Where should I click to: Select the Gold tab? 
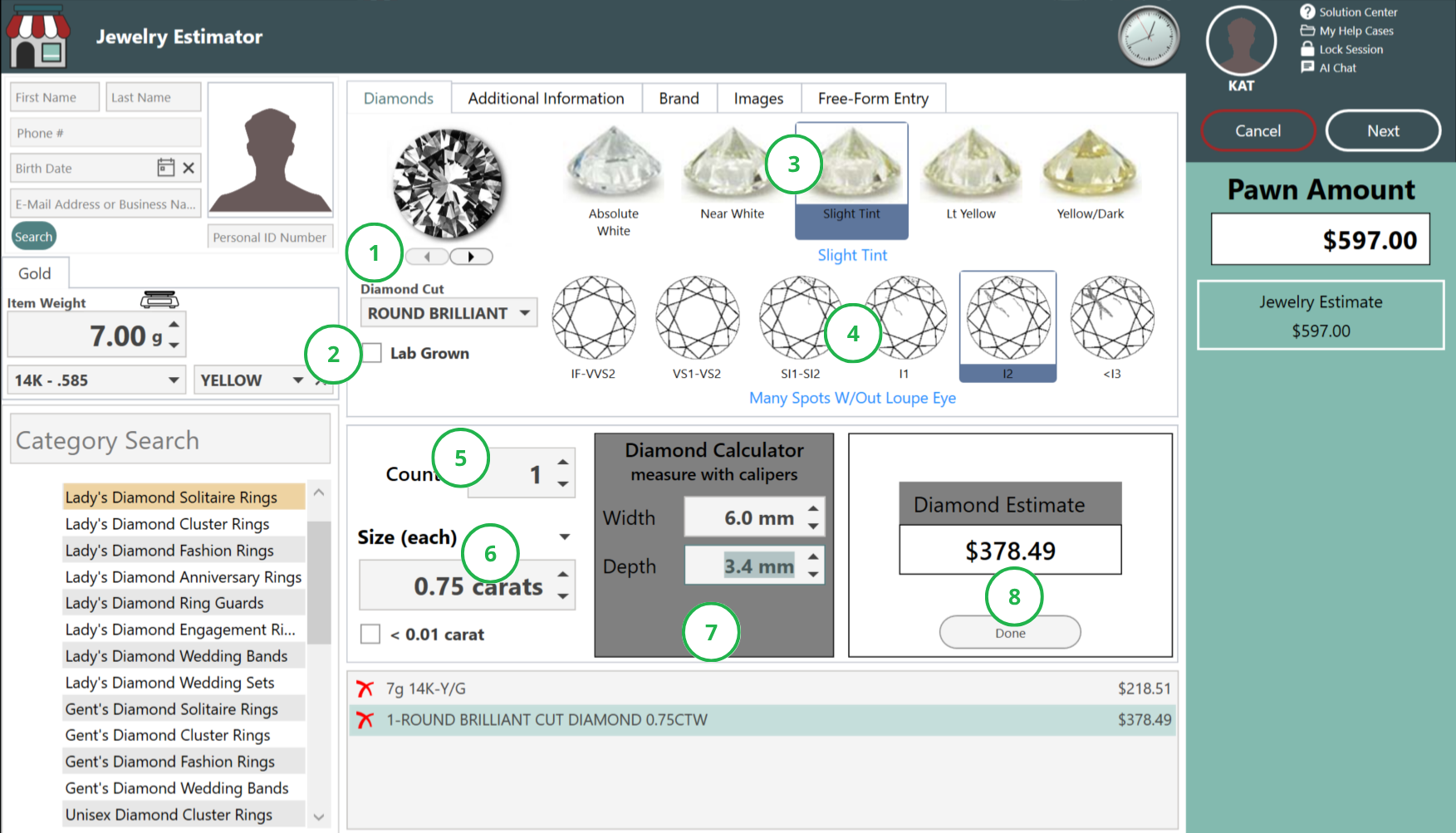(35, 273)
